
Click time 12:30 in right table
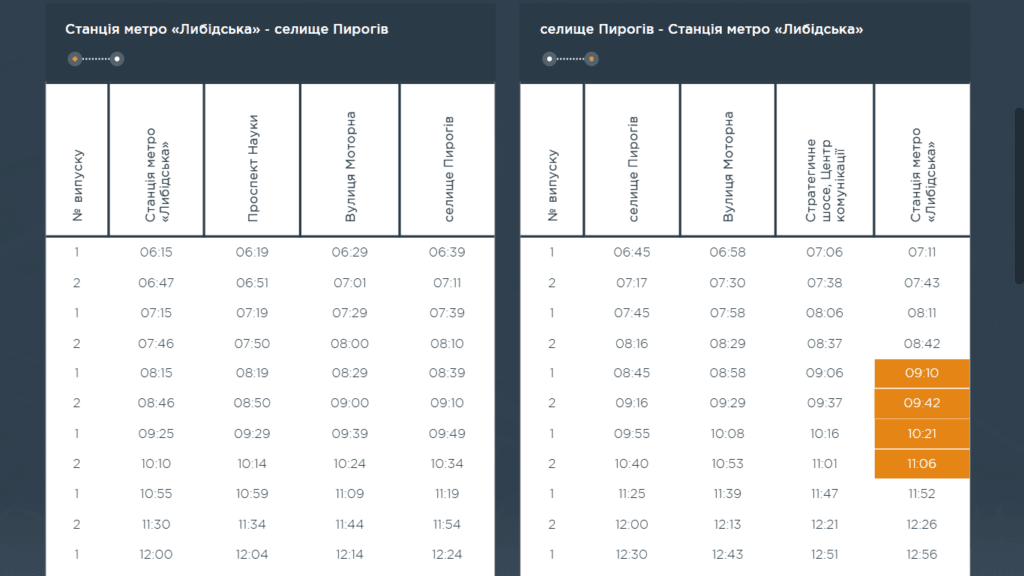[632, 554]
